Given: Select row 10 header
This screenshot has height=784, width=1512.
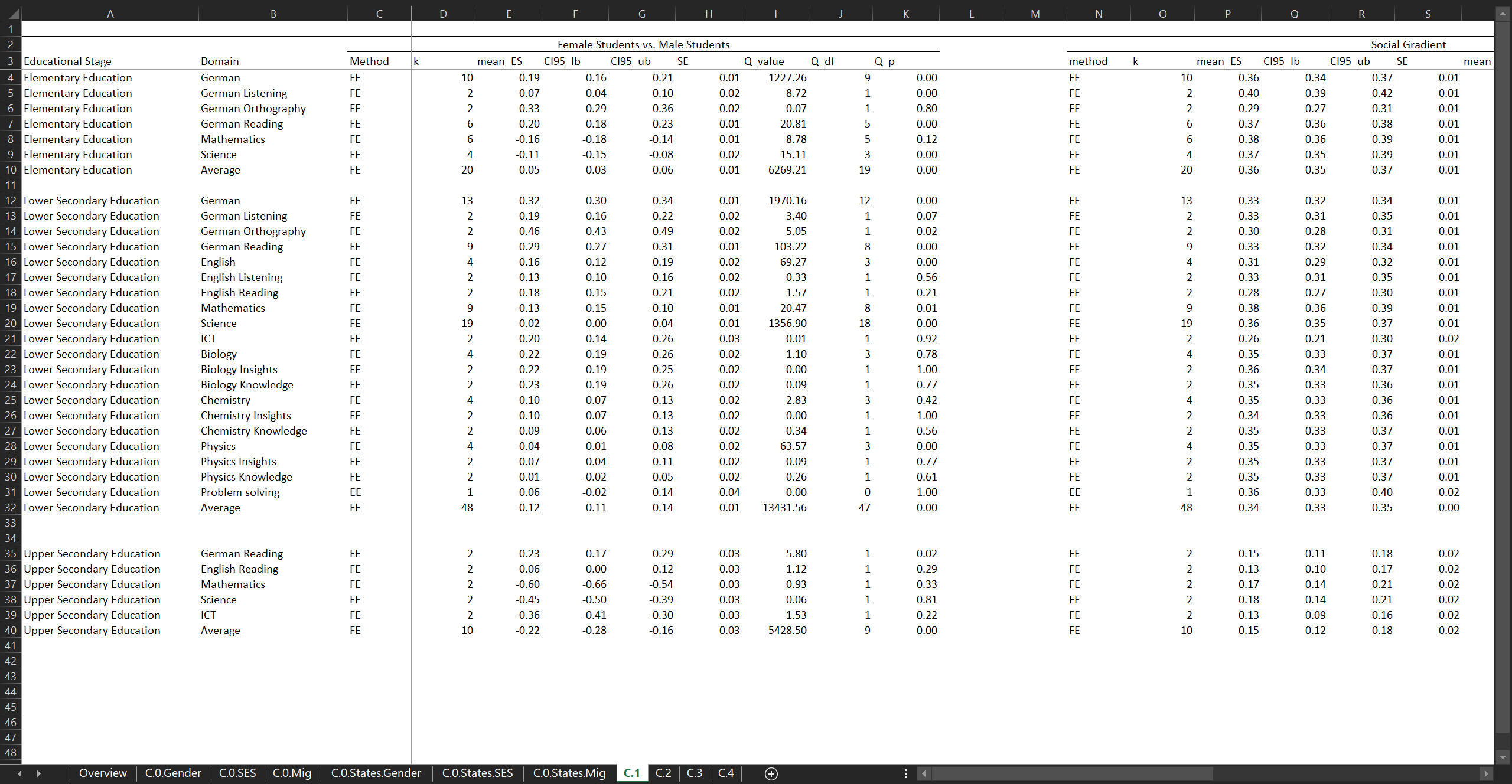Looking at the screenshot, I should click(x=11, y=170).
